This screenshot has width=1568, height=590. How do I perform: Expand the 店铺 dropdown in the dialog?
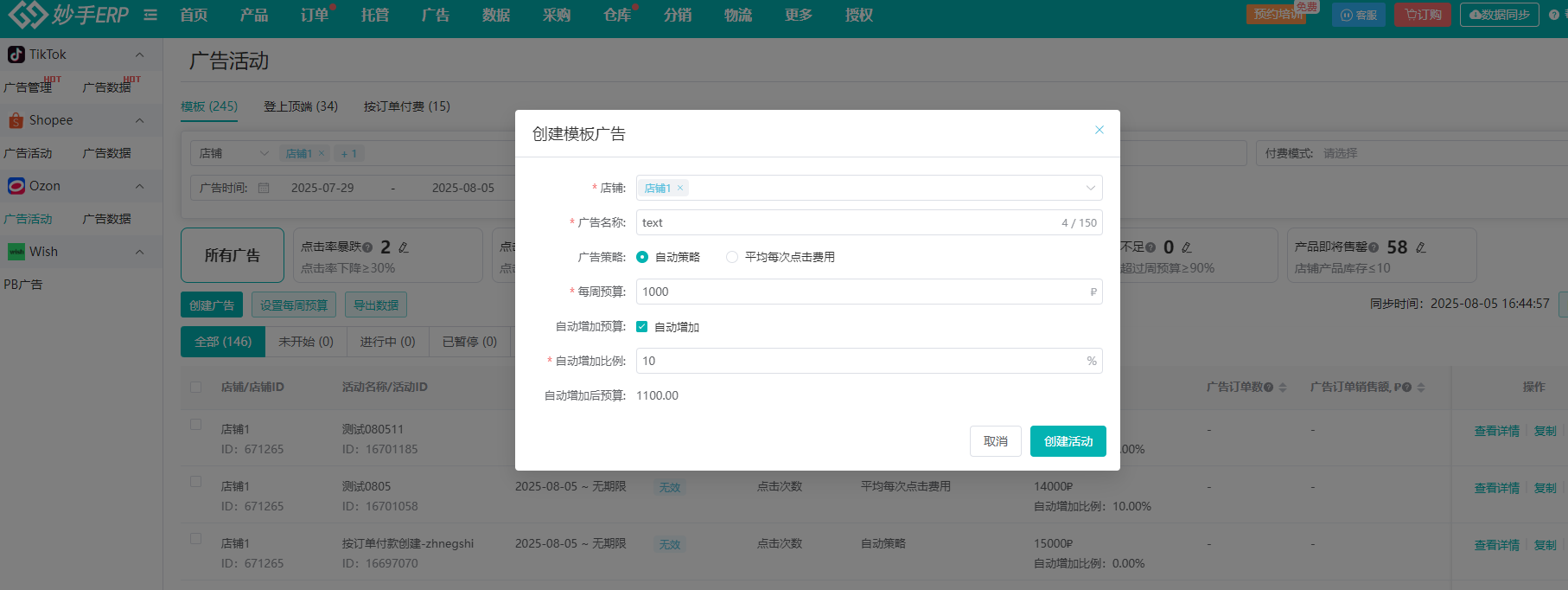pos(1090,188)
